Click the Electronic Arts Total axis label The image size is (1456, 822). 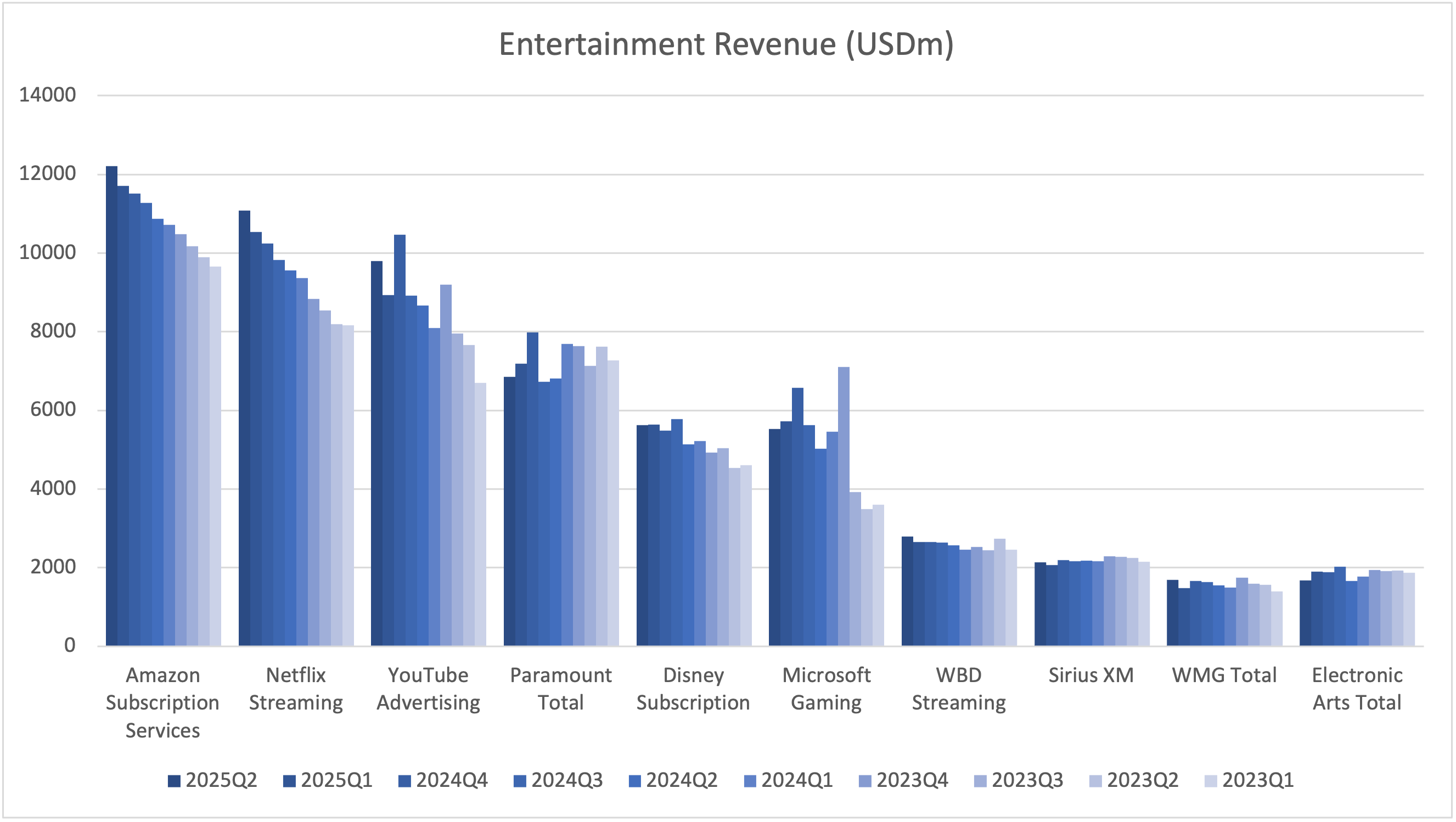(1357, 689)
